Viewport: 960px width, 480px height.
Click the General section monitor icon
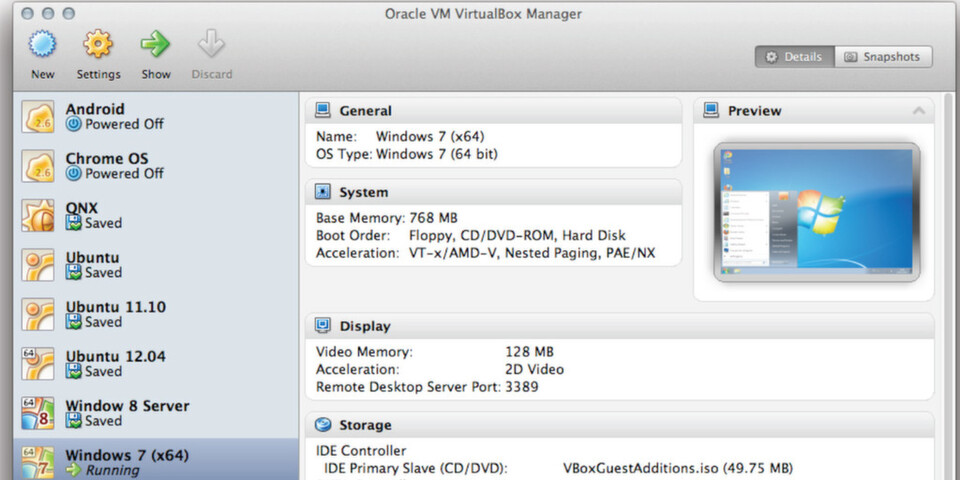point(323,111)
